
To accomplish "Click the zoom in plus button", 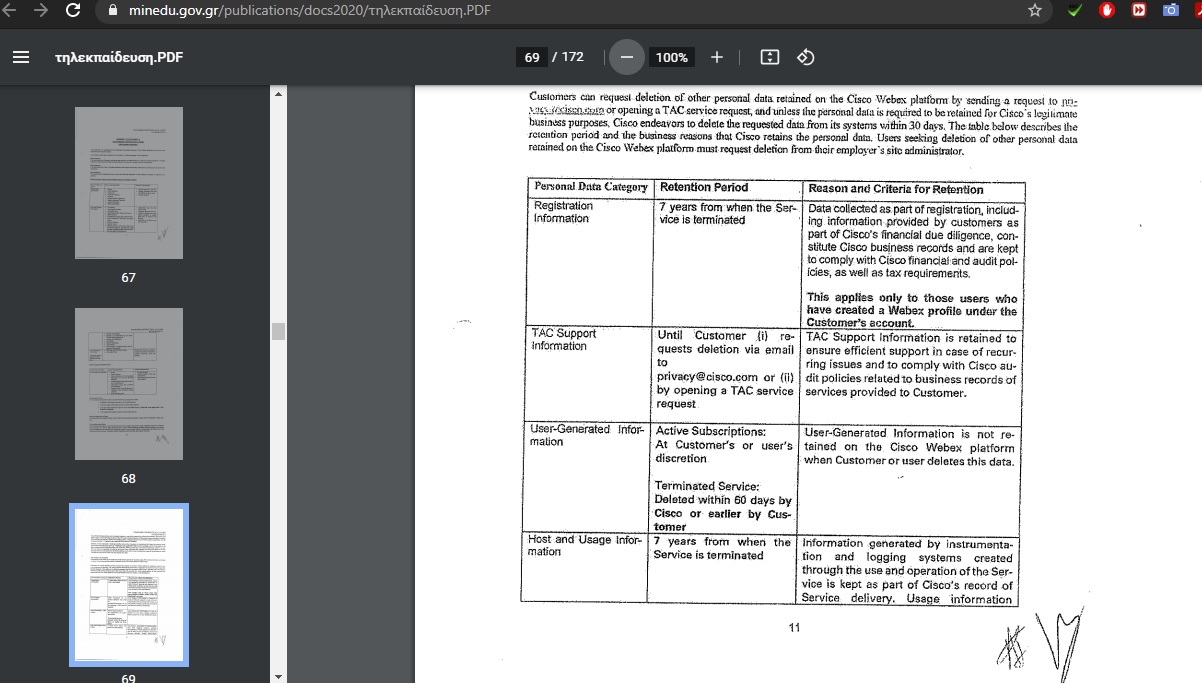I will coord(717,57).
